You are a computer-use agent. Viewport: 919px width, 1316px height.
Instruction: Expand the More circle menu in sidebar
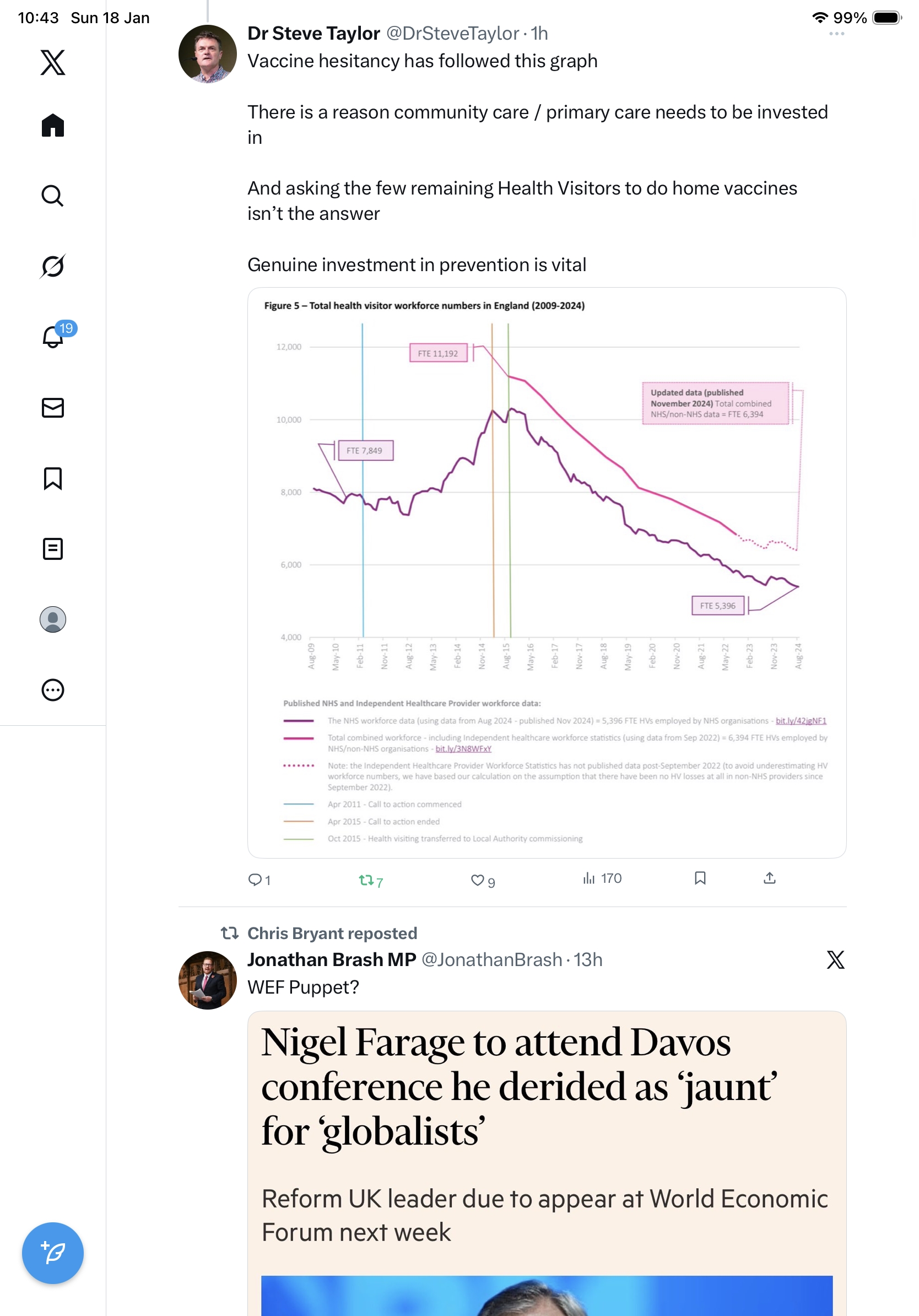(53, 689)
